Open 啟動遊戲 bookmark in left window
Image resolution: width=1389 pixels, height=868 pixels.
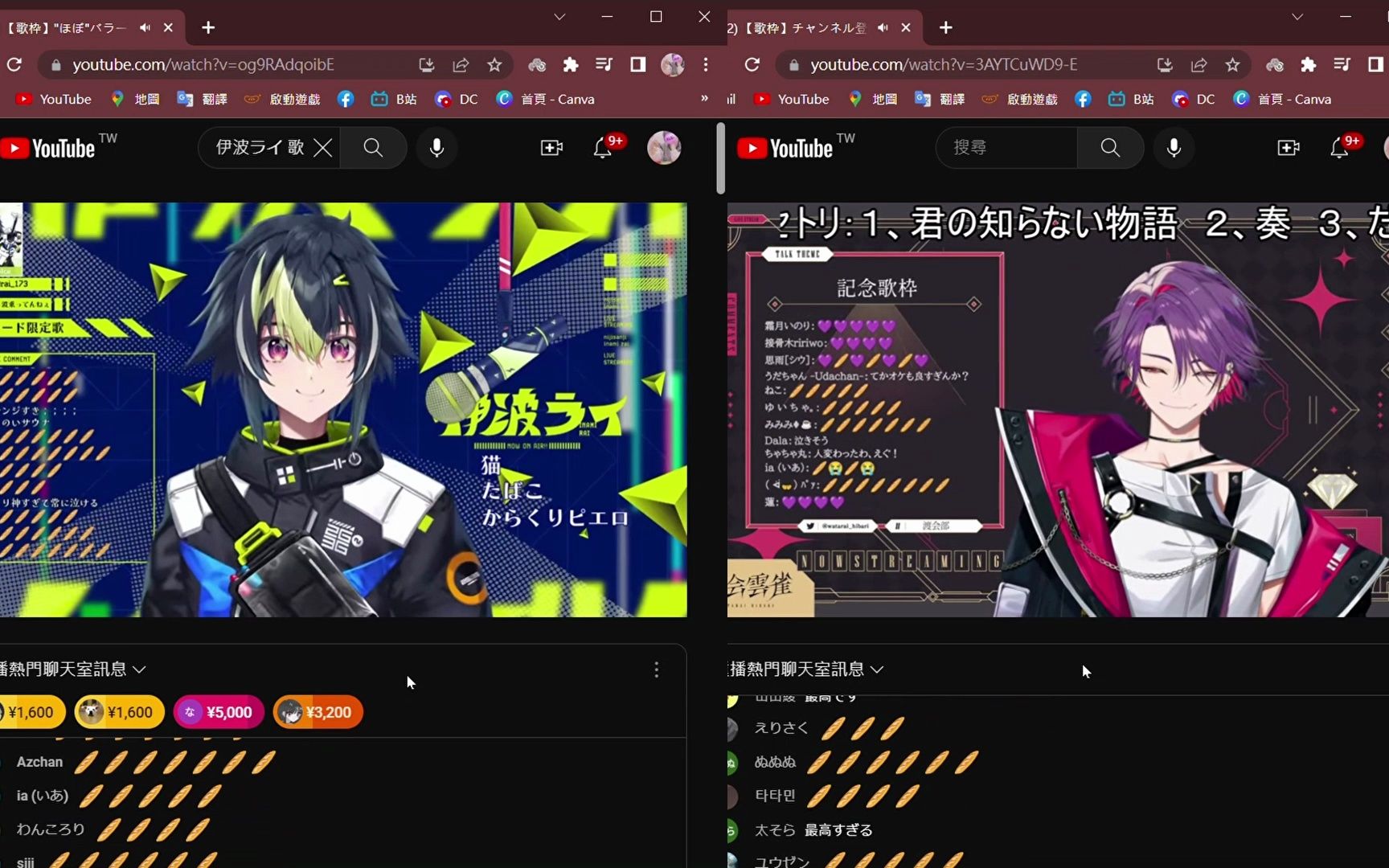click(x=283, y=99)
